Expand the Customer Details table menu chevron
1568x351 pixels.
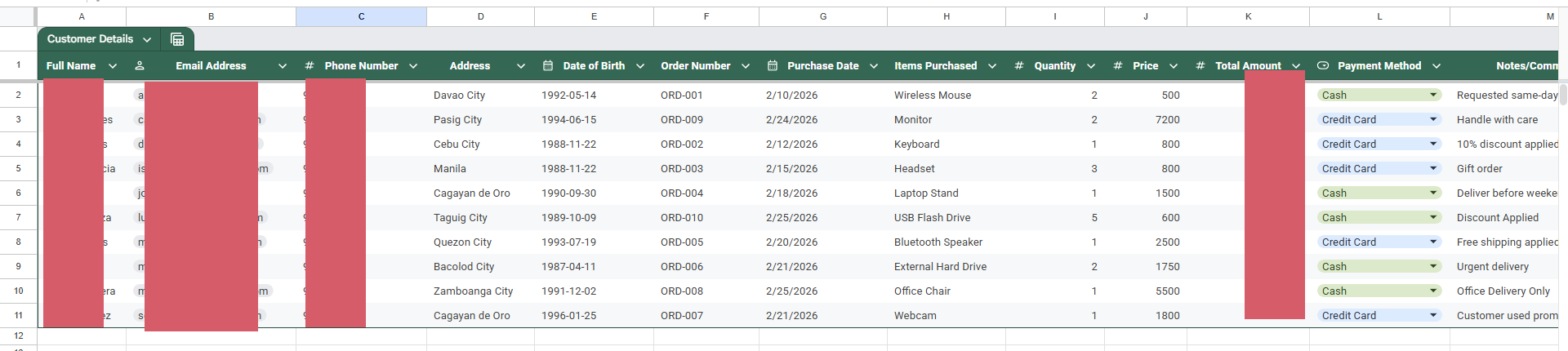pyautogui.click(x=147, y=39)
